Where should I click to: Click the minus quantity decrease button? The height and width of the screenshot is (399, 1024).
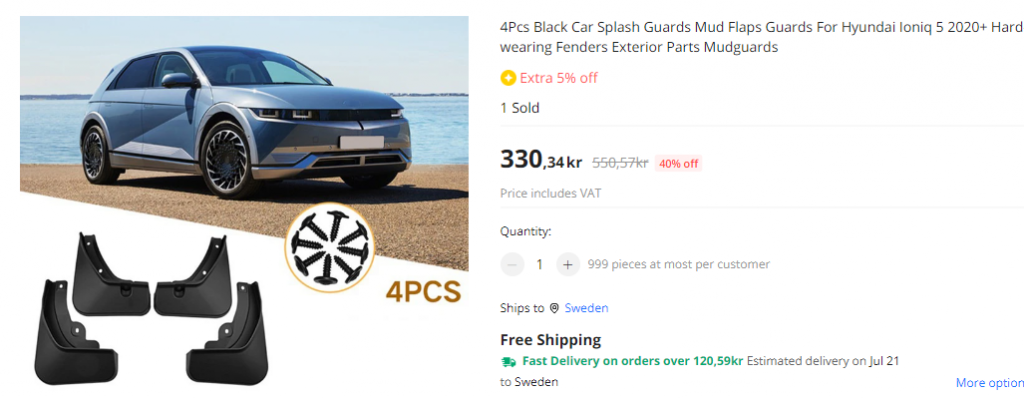(x=512, y=264)
